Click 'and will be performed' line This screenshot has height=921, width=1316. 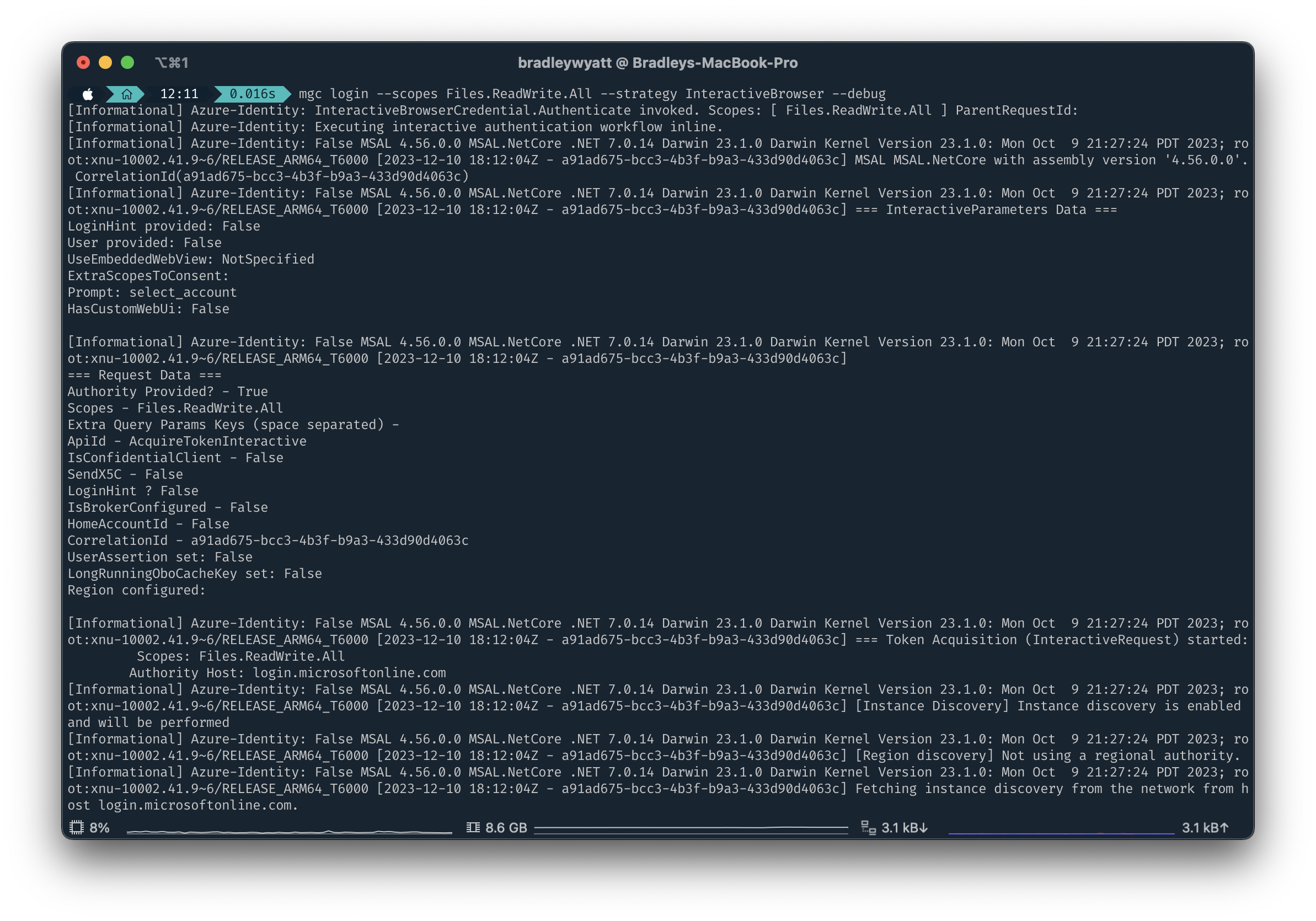click(148, 723)
